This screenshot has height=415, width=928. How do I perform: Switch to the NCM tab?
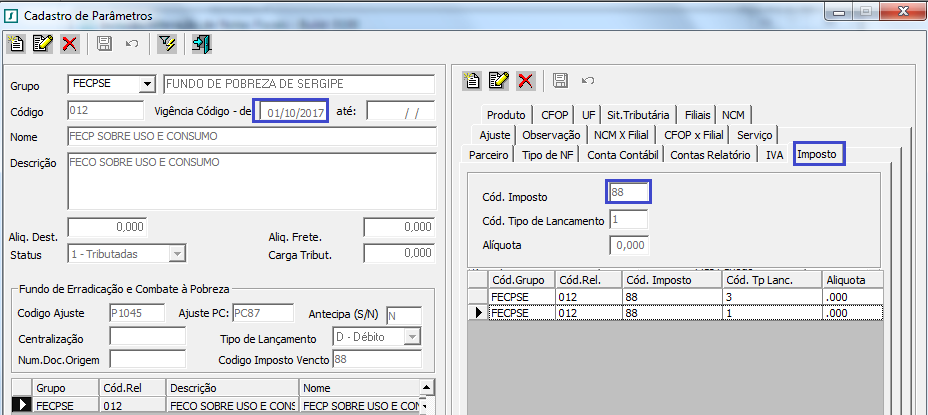click(x=733, y=115)
